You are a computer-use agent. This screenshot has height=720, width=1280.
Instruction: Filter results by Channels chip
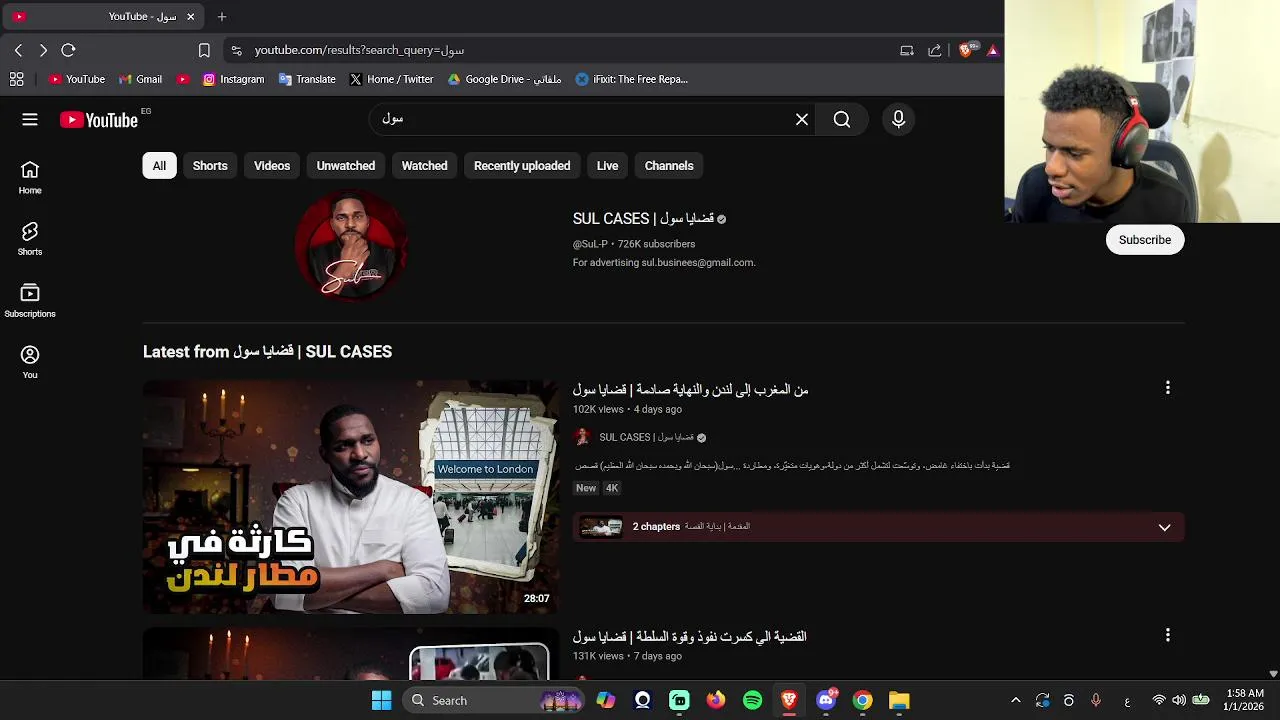click(x=669, y=166)
